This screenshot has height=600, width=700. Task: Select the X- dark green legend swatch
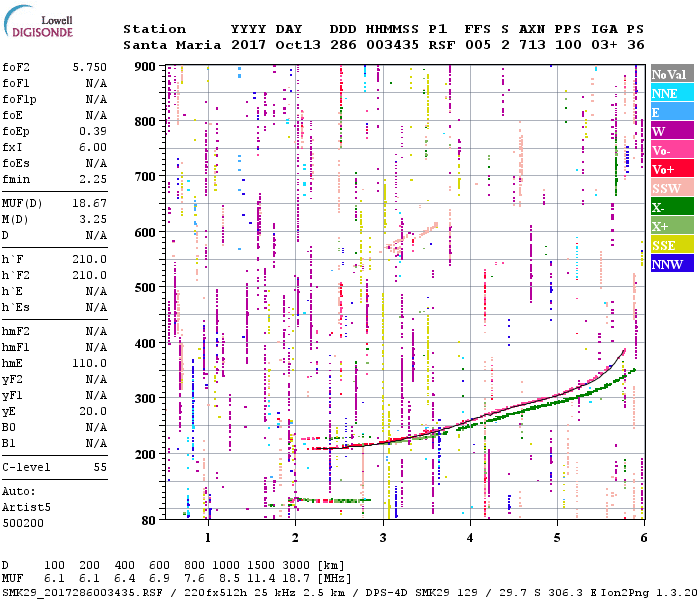click(672, 206)
